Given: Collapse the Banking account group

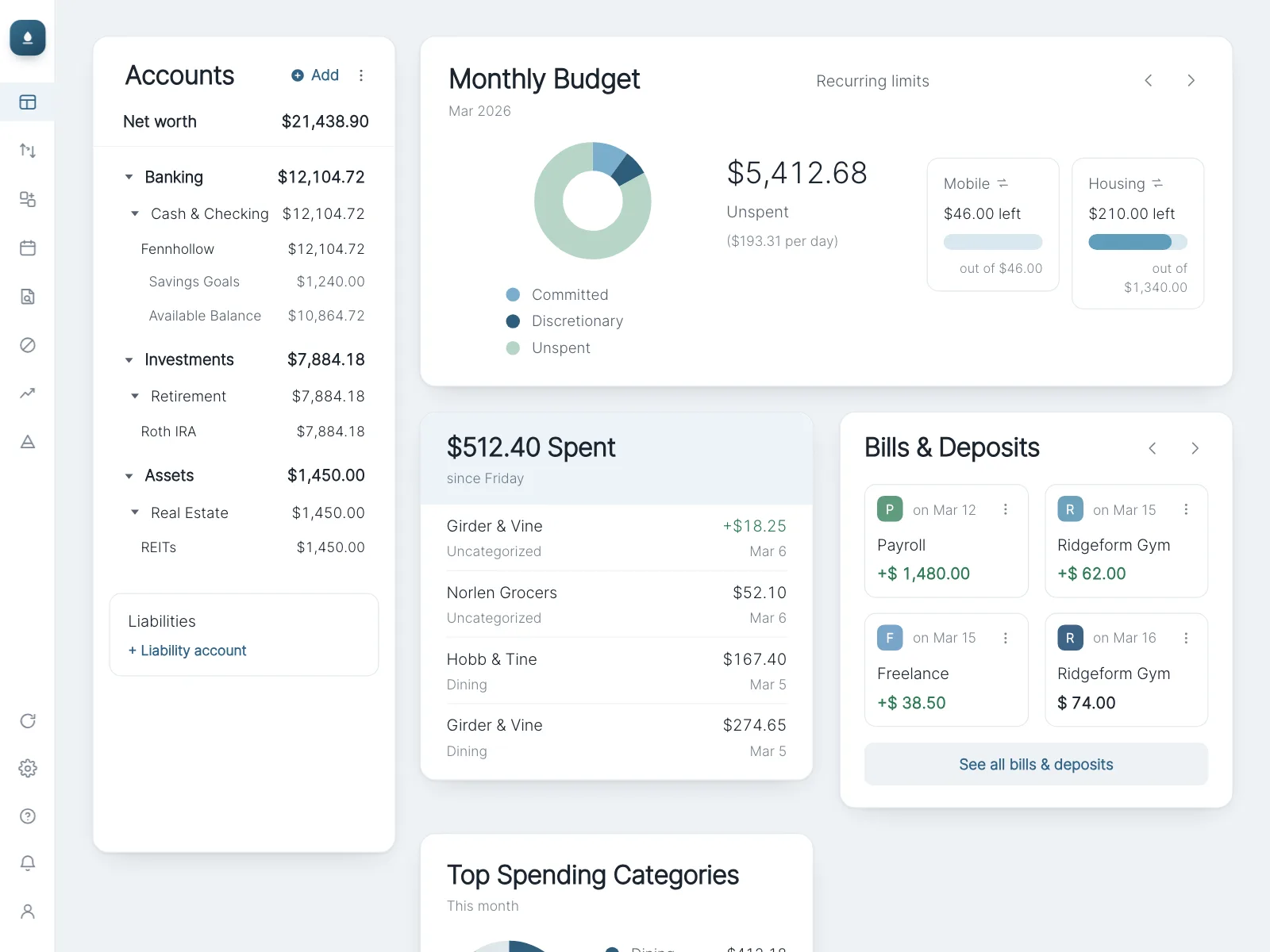Looking at the screenshot, I should (x=129, y=178).
